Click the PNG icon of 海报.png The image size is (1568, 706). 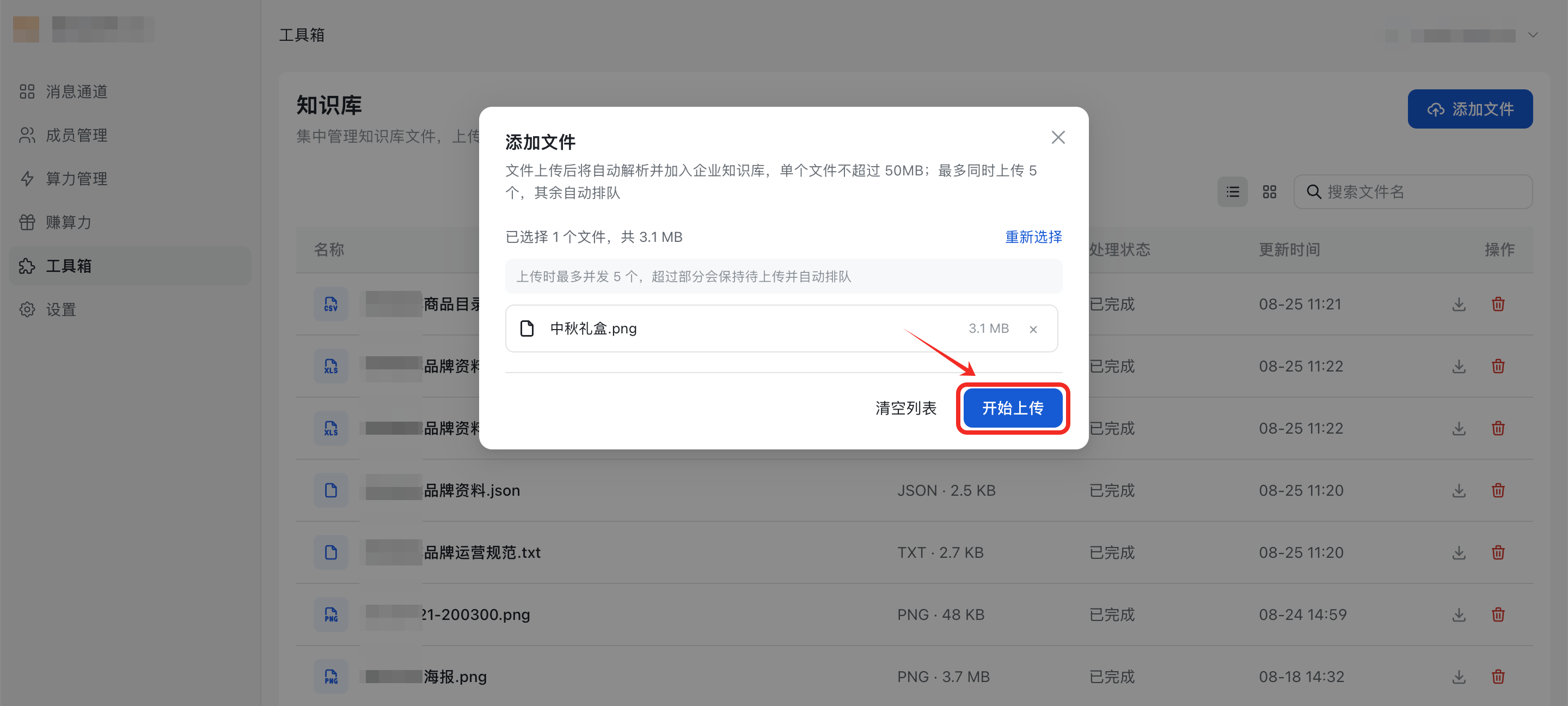coord(330,677)
